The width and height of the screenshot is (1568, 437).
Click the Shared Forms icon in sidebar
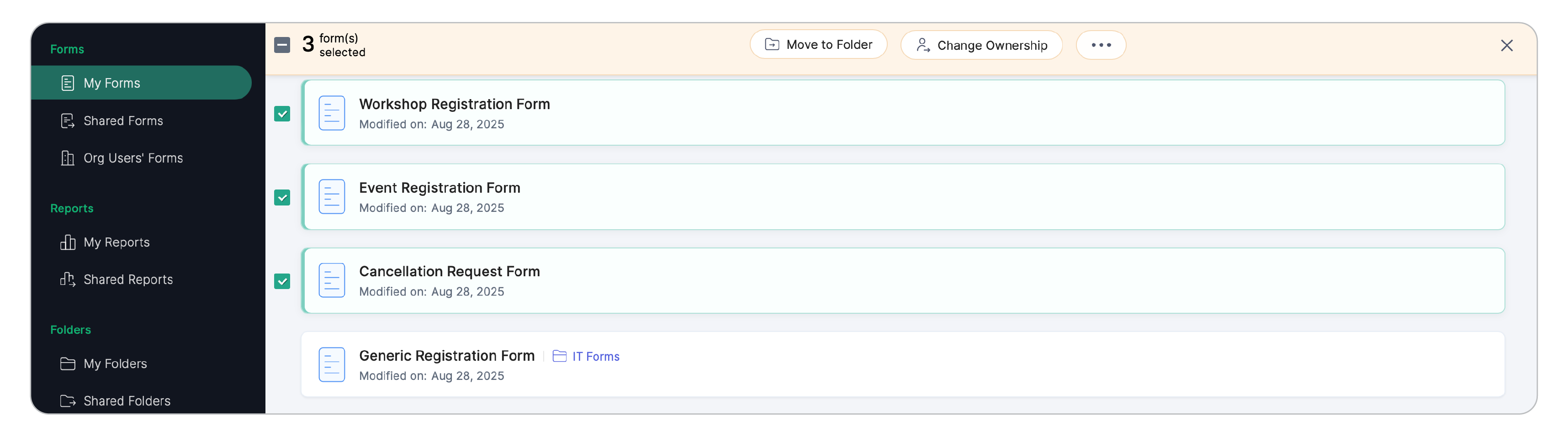[68, 121]
